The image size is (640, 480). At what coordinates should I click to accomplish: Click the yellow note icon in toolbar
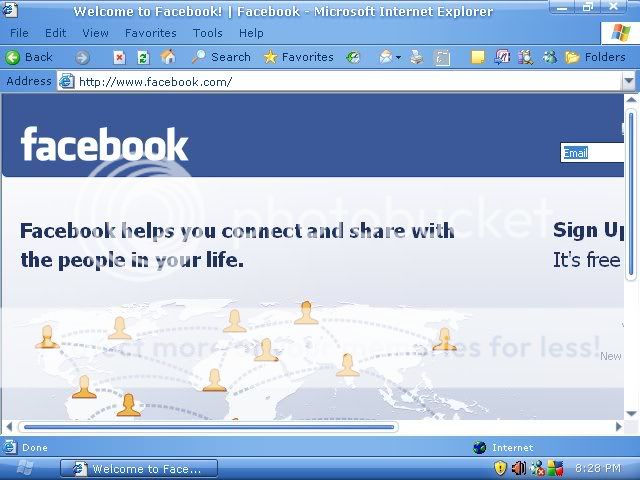(x=478, y=58)
